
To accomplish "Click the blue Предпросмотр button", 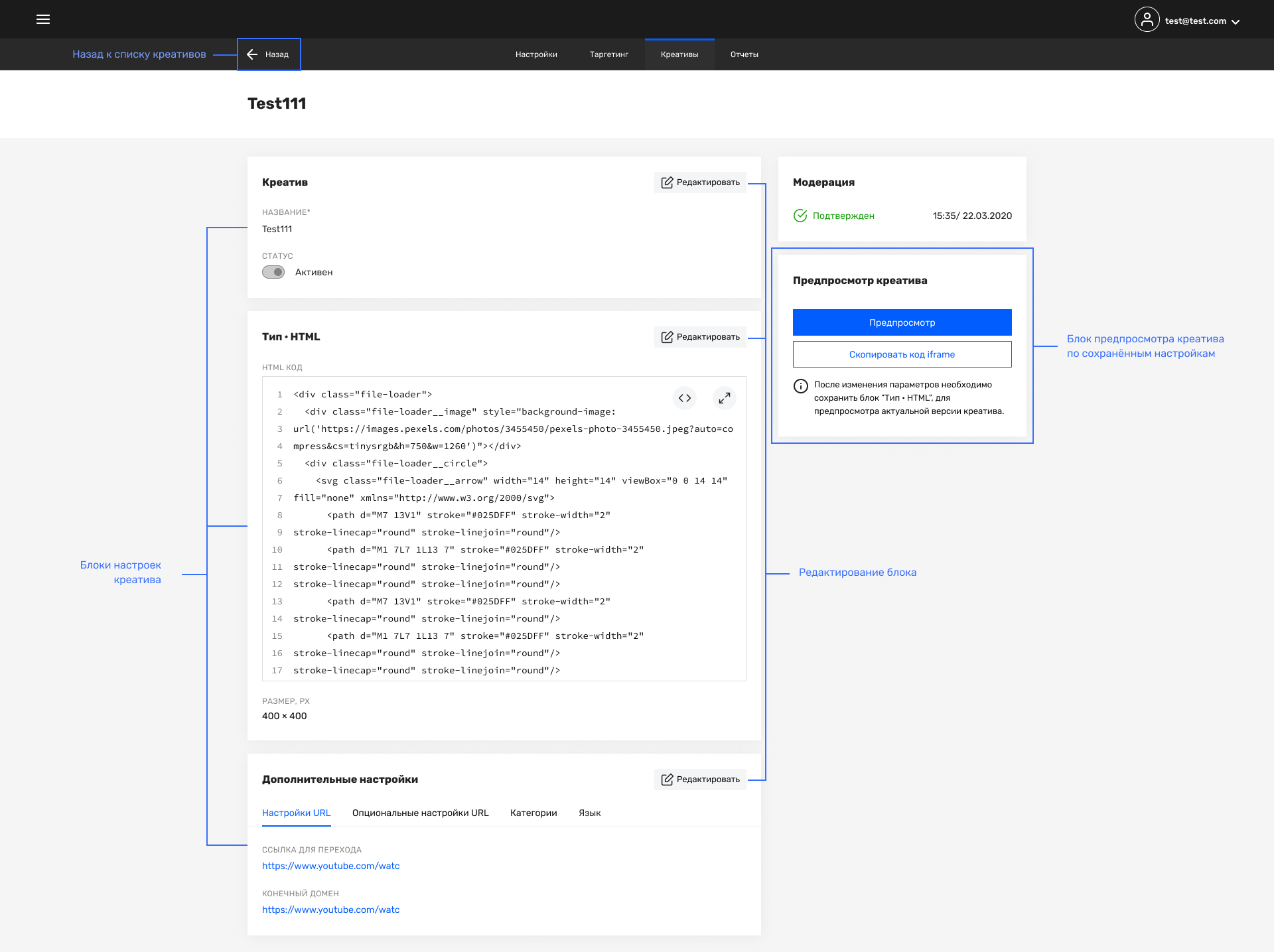I will [902, 322].
